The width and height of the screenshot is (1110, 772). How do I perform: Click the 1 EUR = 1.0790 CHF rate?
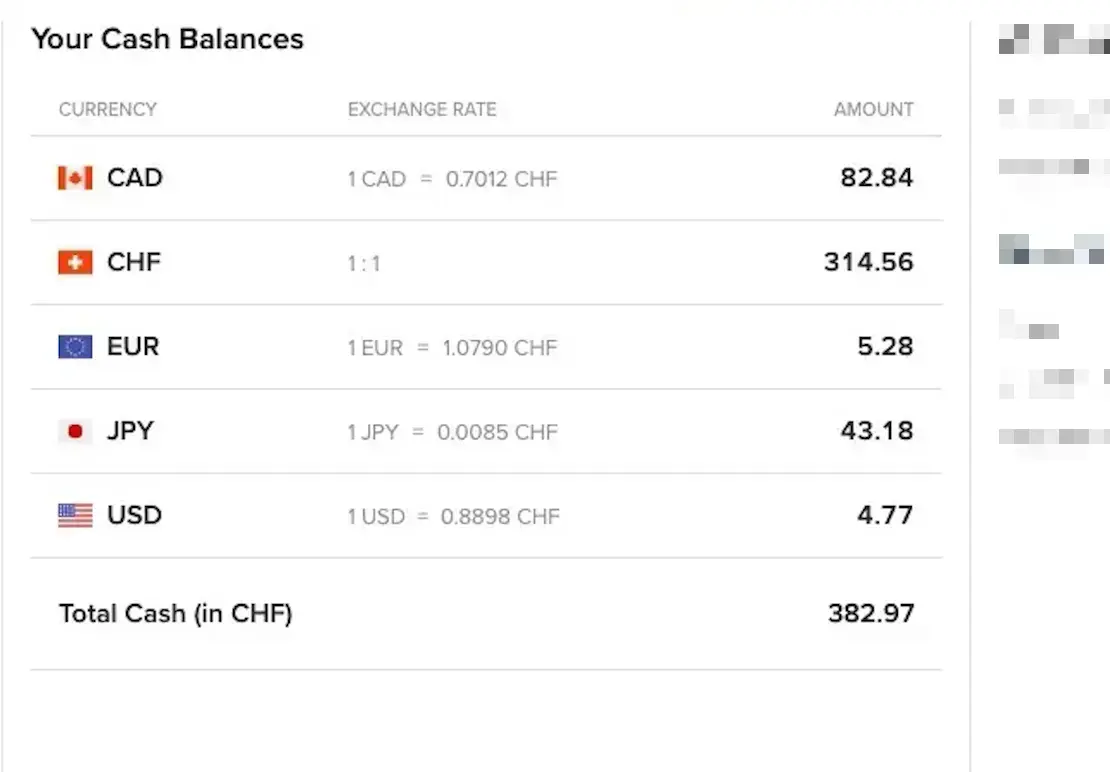(452, 348)
